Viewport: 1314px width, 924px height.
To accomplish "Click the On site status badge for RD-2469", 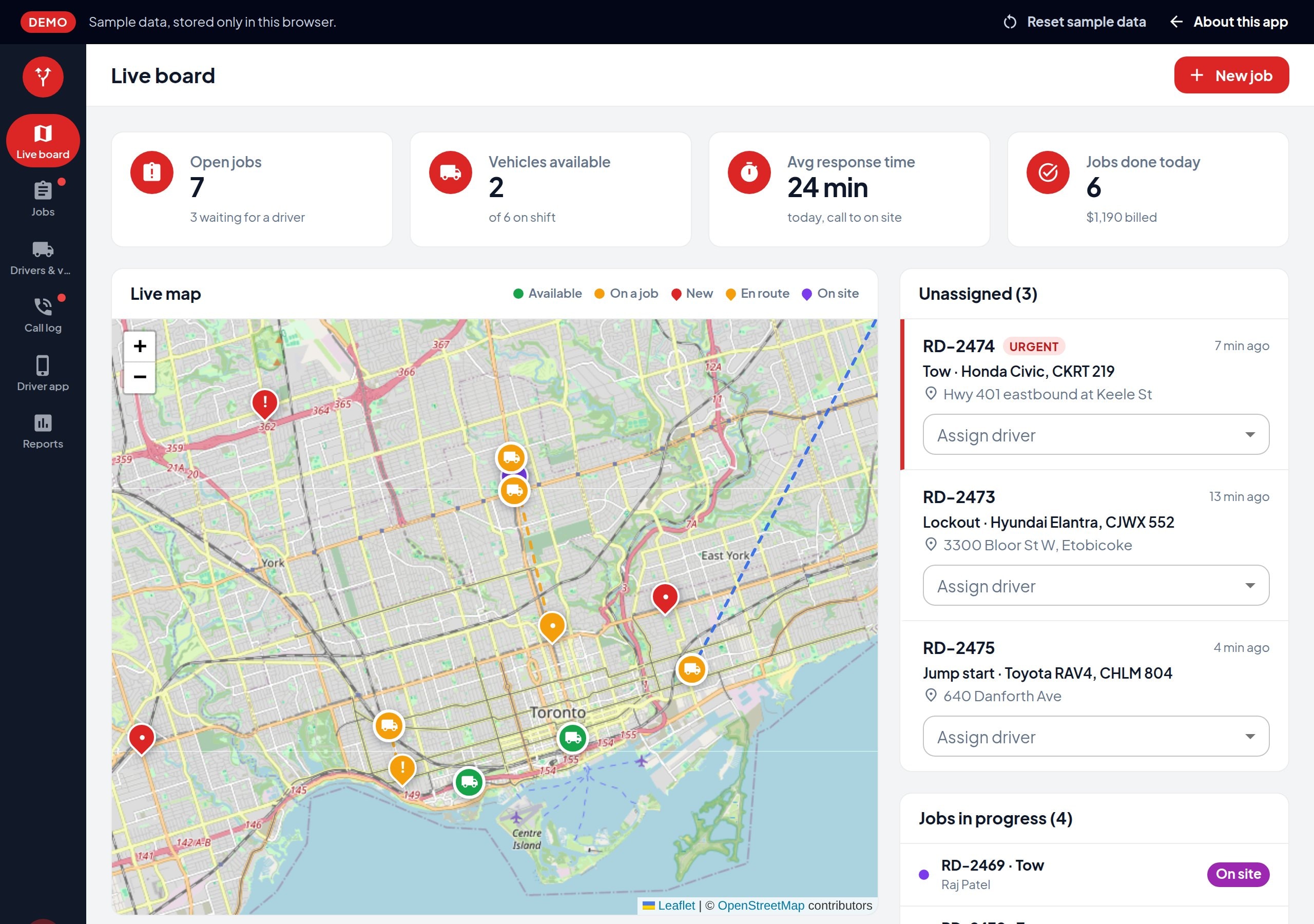I will (1238, 874).
